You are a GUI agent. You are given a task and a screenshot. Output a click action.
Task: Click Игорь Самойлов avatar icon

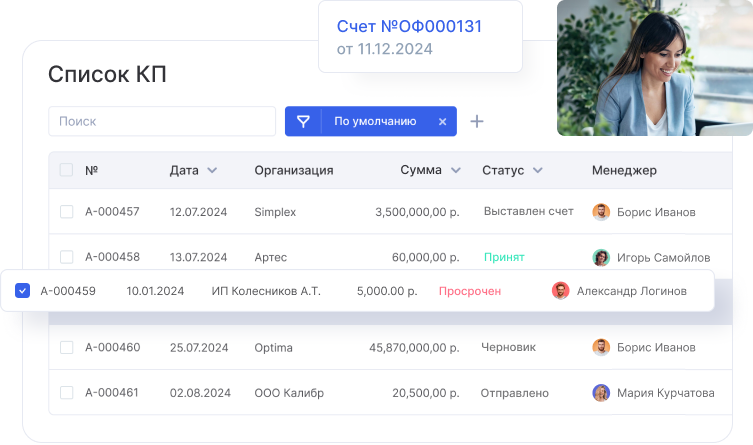coord(601,257)
